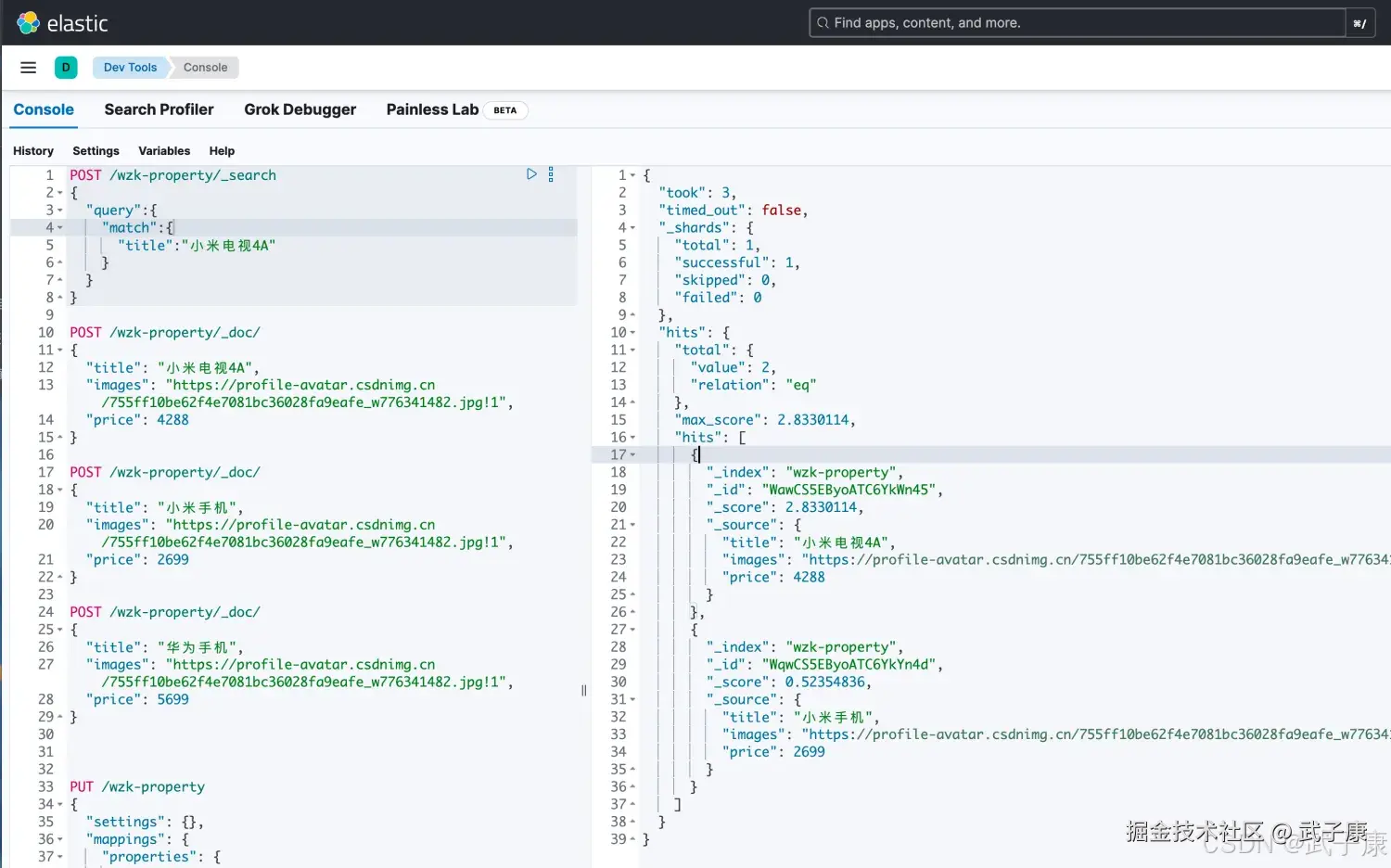Click the Dev Tools breadcrumb
Screen dimensions: 1391x868
[x=130, y=68]
